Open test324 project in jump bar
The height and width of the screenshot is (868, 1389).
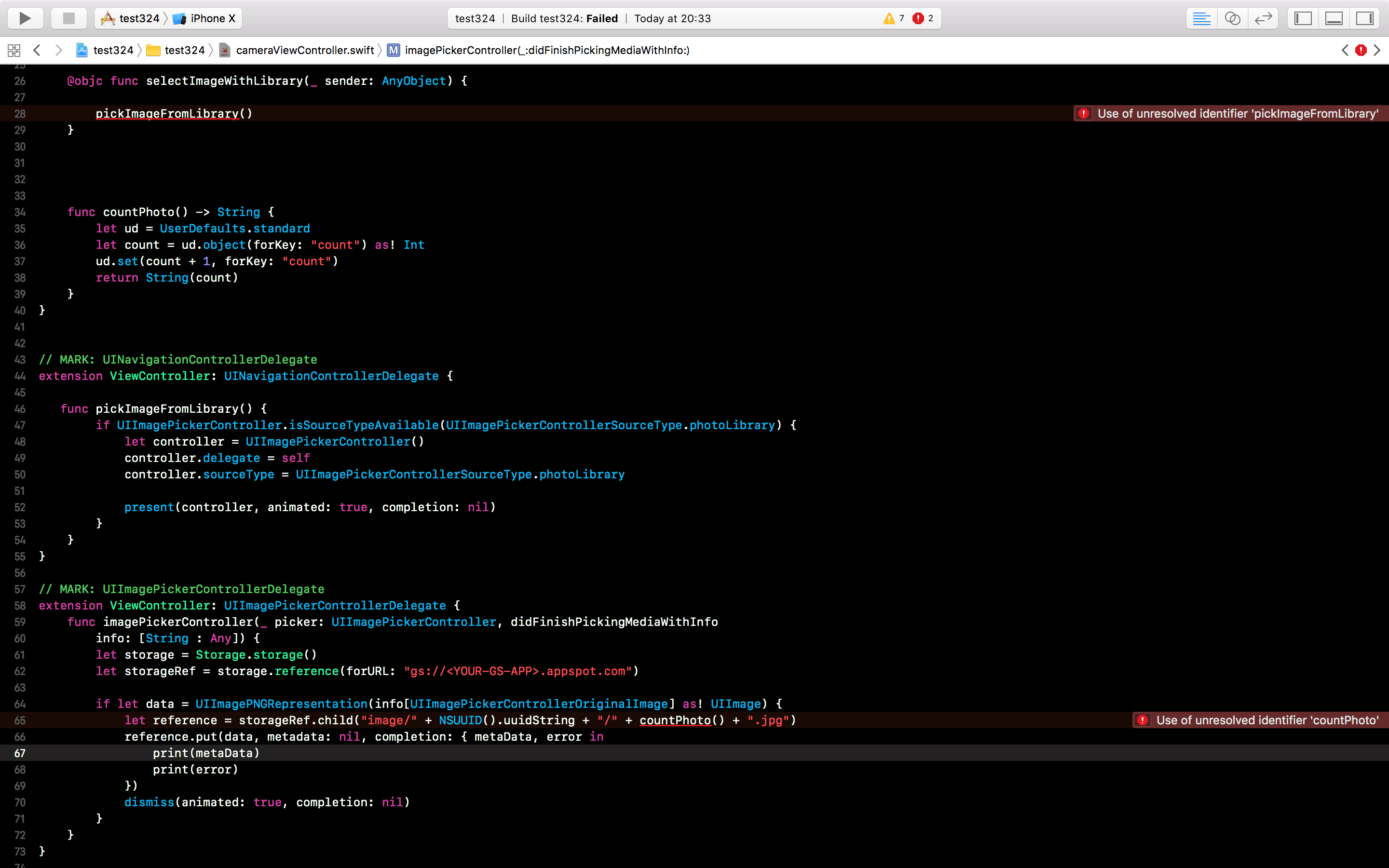(x=105, y=51)
